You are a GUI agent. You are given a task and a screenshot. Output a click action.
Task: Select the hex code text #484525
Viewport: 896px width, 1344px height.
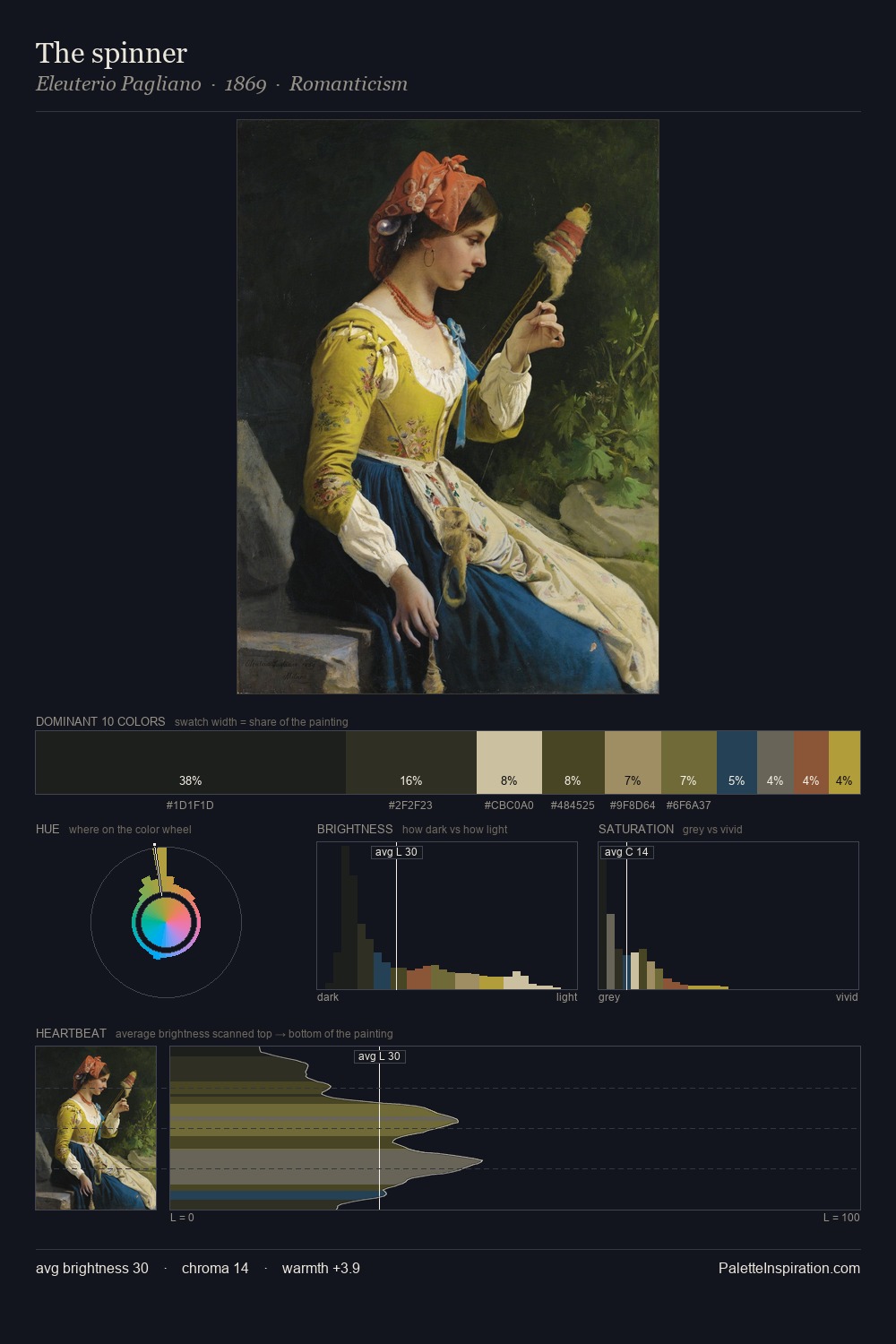pyautogui.click(x=573, y=806)
